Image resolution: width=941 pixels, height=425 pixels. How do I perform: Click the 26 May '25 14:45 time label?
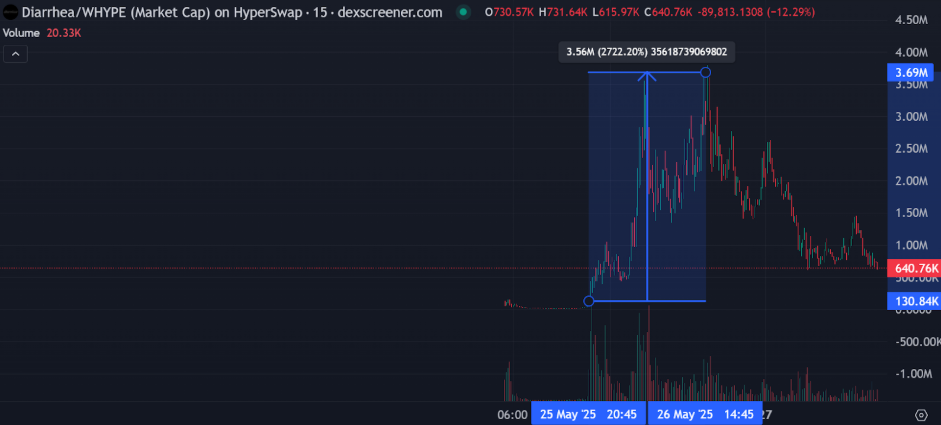point(705,414)
